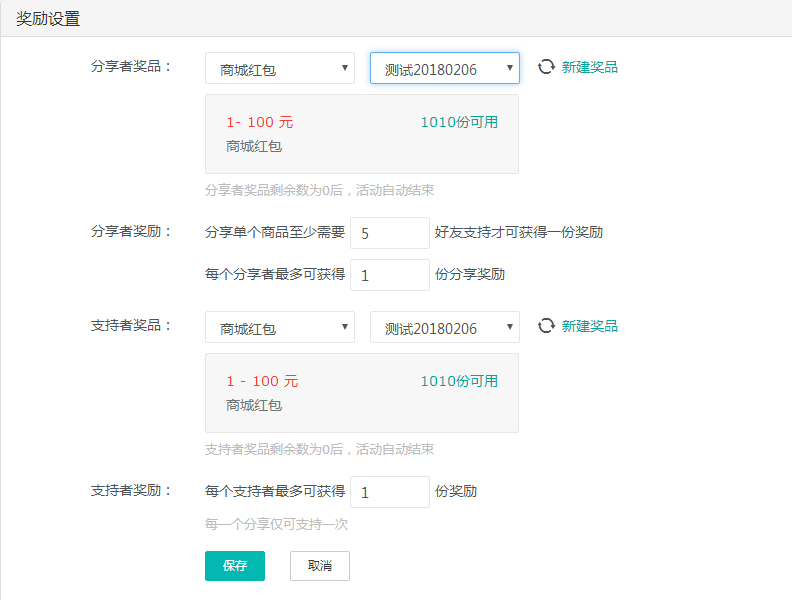Click 1010份可用 in the sharer prize card
This screenshot has height=600, width=792.
tap(459, 122)
